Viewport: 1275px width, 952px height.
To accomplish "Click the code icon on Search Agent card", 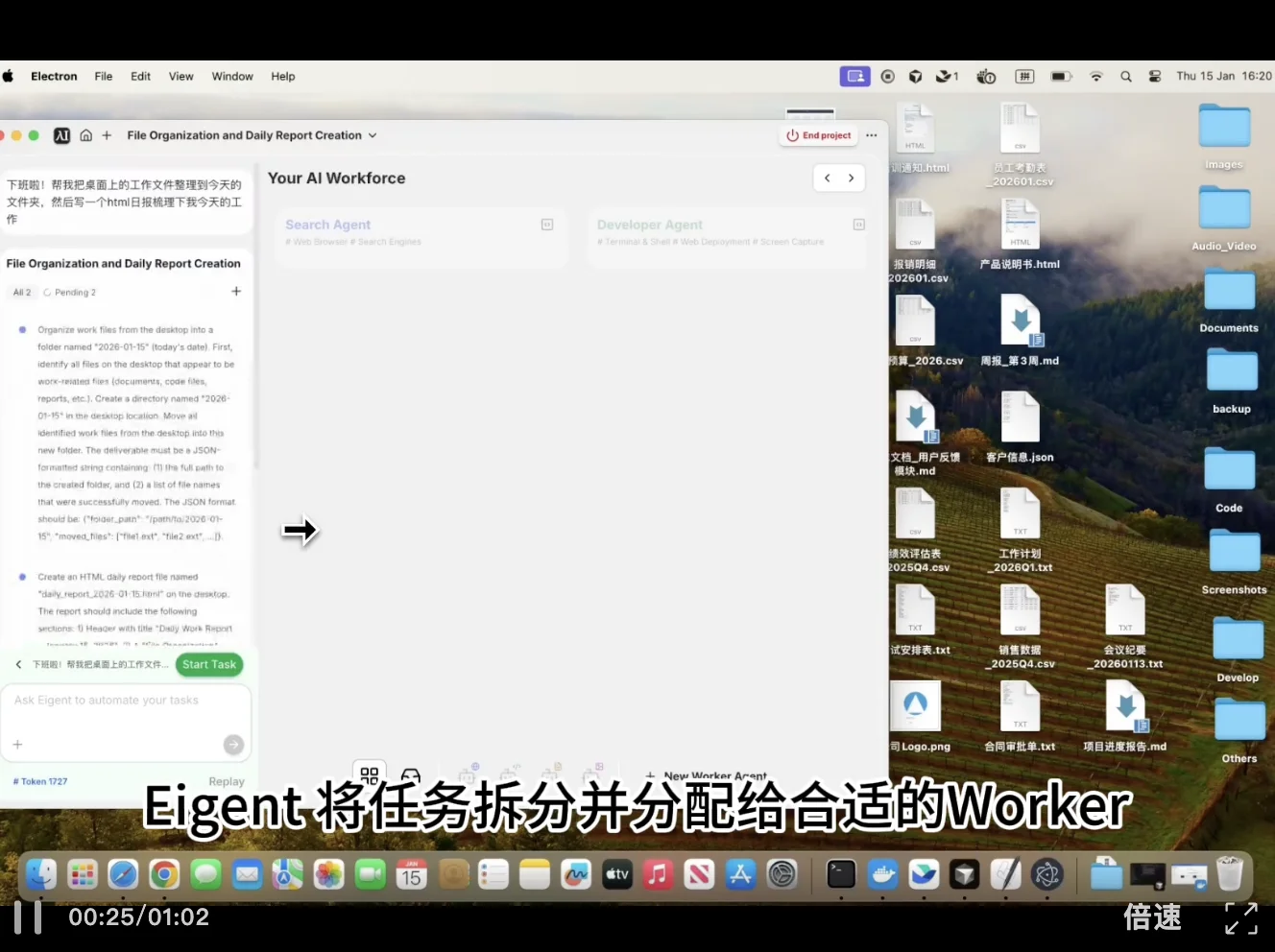I will 546,224.
